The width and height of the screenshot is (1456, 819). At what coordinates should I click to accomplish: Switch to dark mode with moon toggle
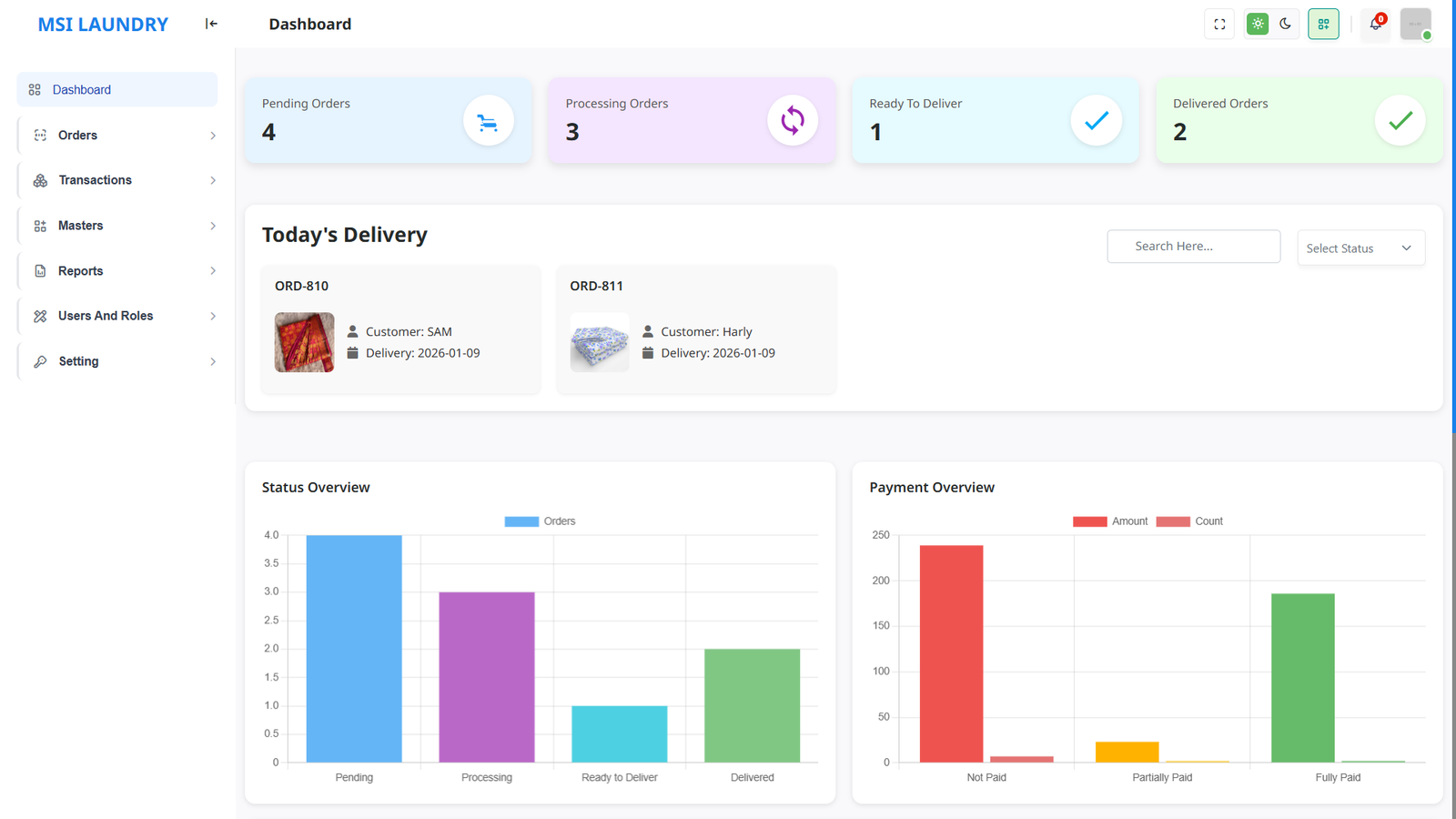(1285, 24)
